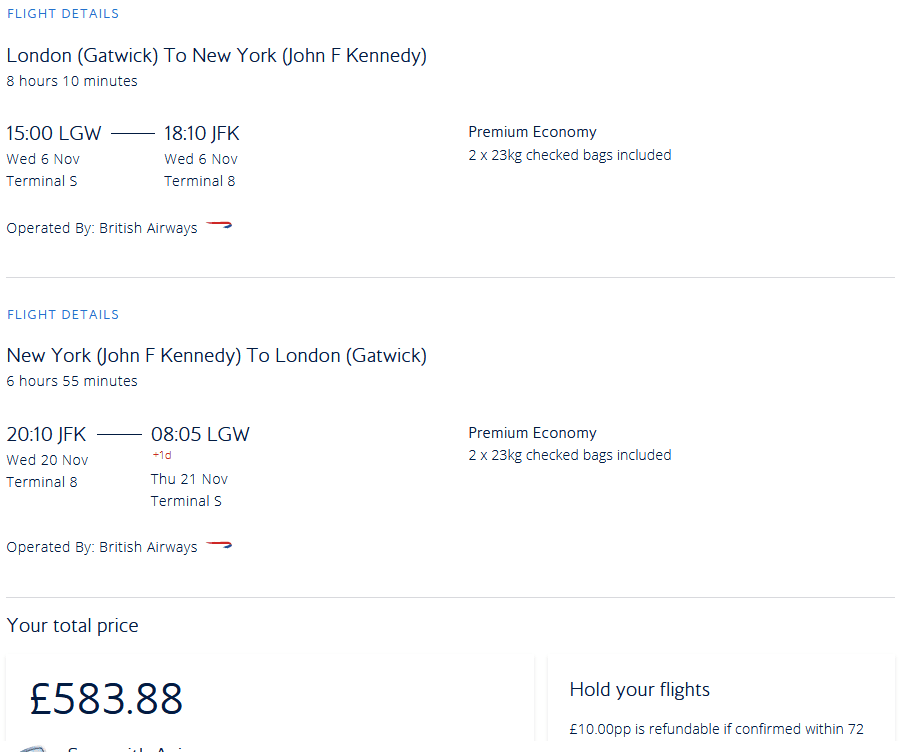The width and height of the screenshot is (903, 752).
Task: Select the New York to London route title
Action: 216,355
